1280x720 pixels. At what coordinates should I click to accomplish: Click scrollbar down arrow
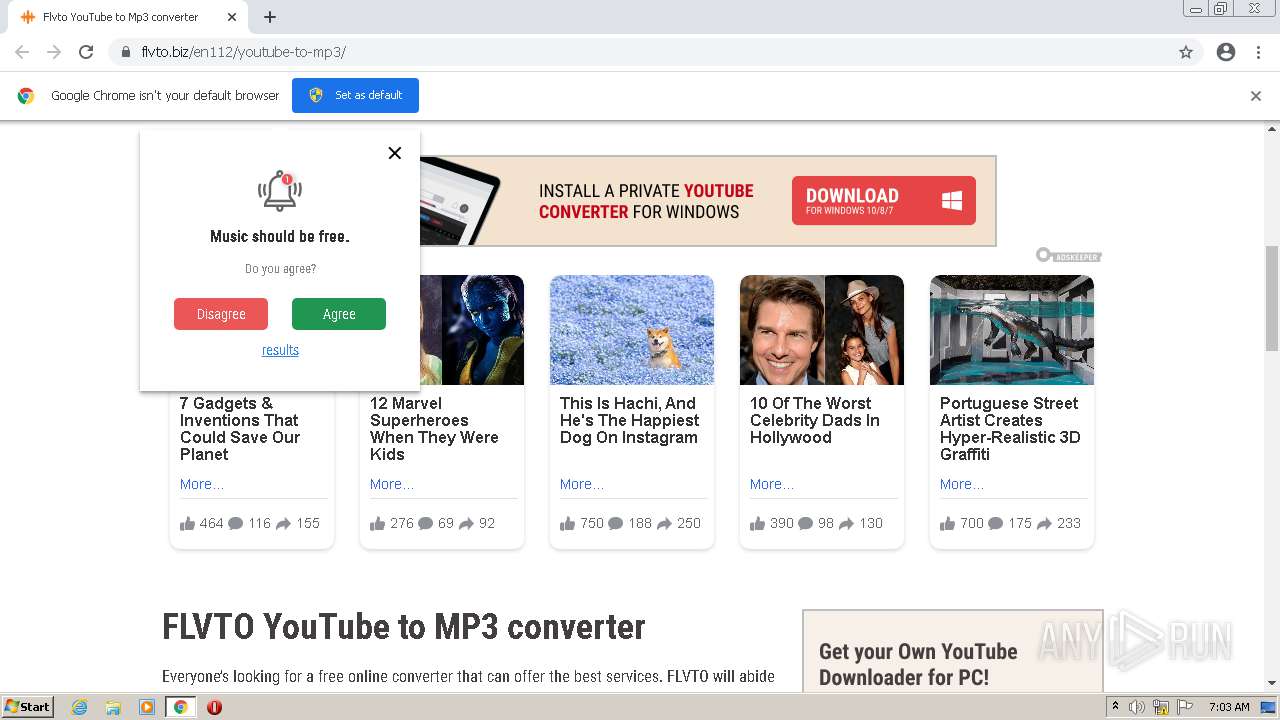tap(1272, 683)
